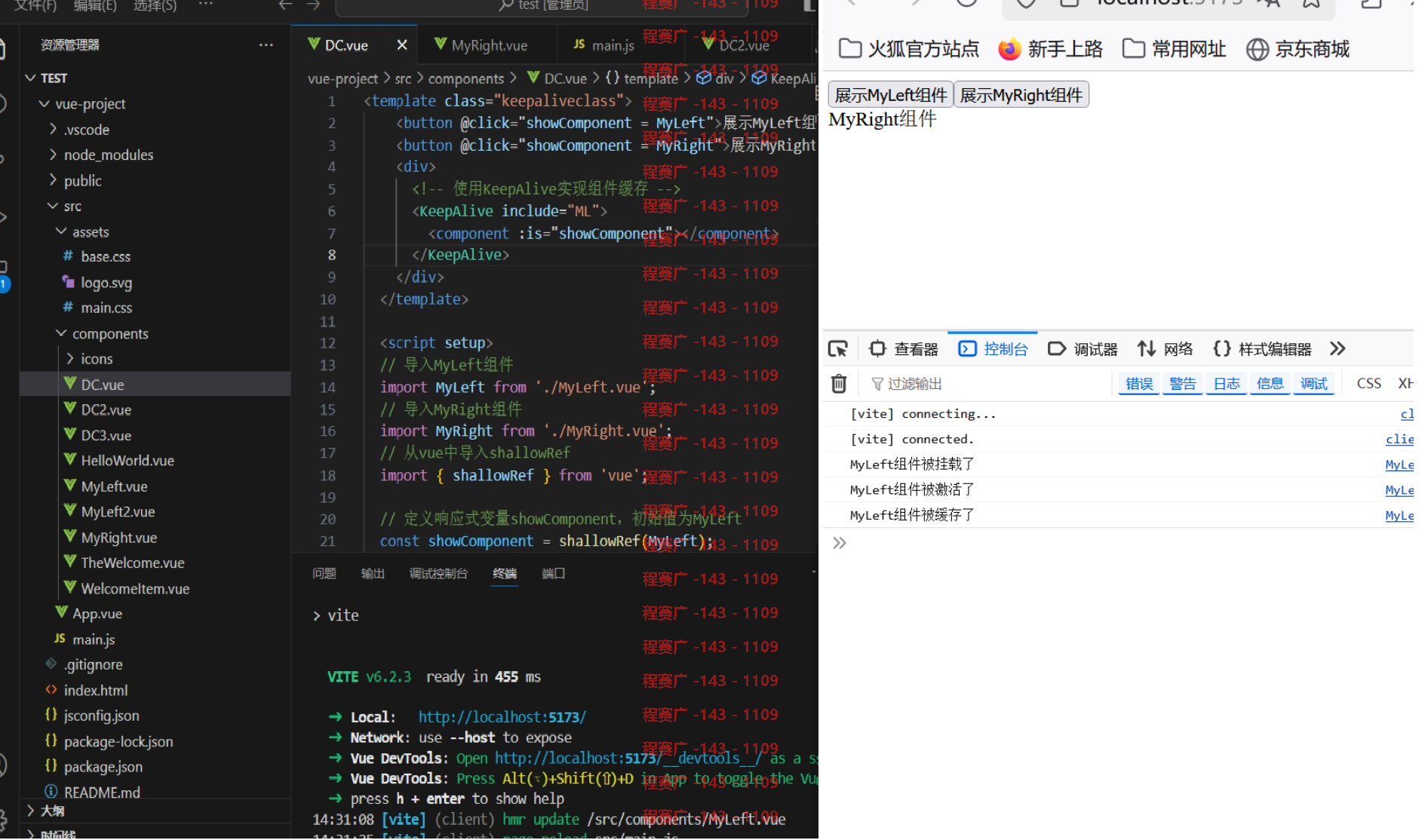The height and width of the screenshot is (840, 1422).
Task: Click the 展示MyLeft组件 button in browser
Action: (891, 95)
